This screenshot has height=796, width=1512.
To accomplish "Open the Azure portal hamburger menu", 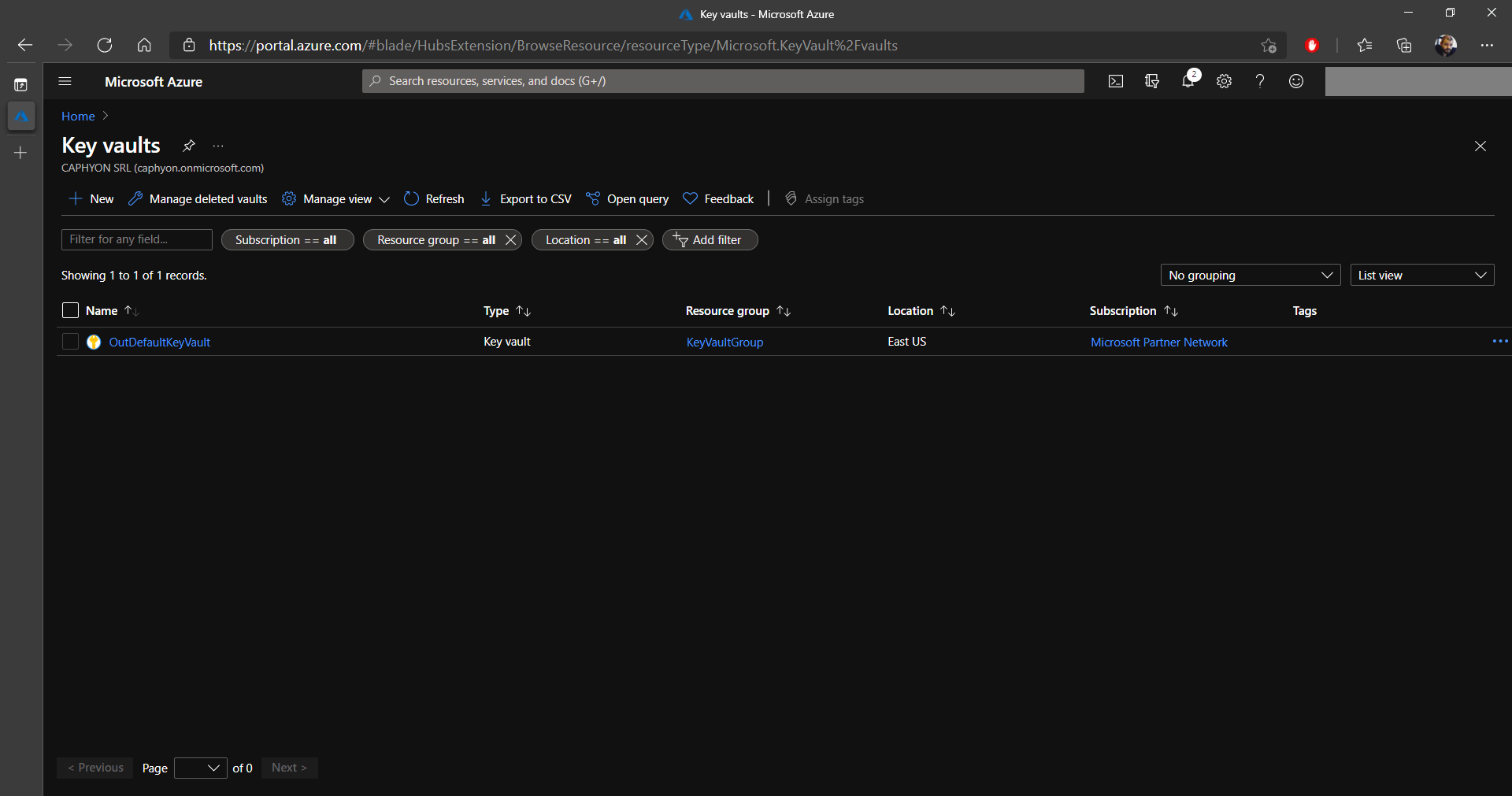I will (65, 81).
